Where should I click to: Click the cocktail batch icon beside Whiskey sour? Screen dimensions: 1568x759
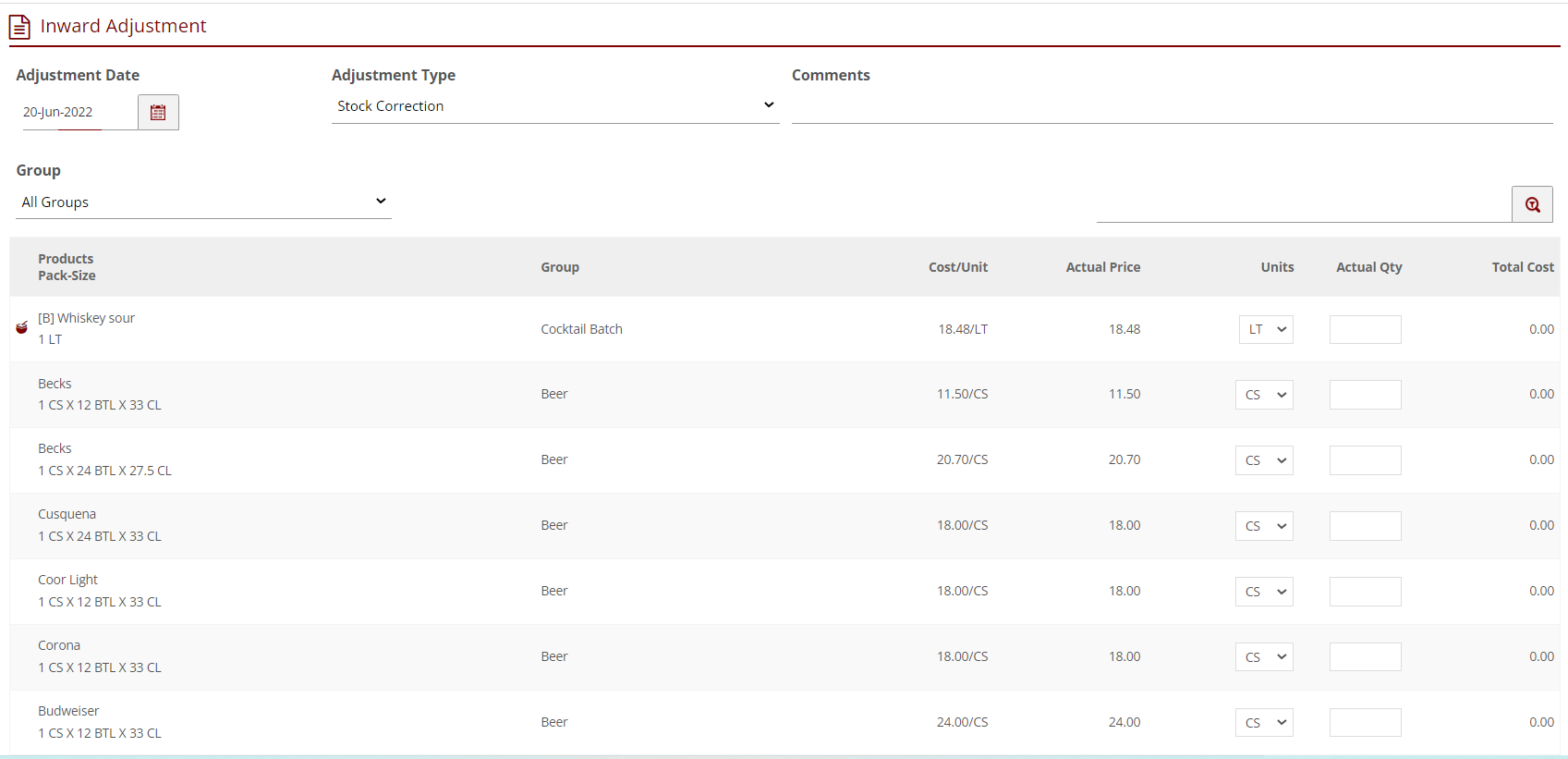click(x=21, y=327)
